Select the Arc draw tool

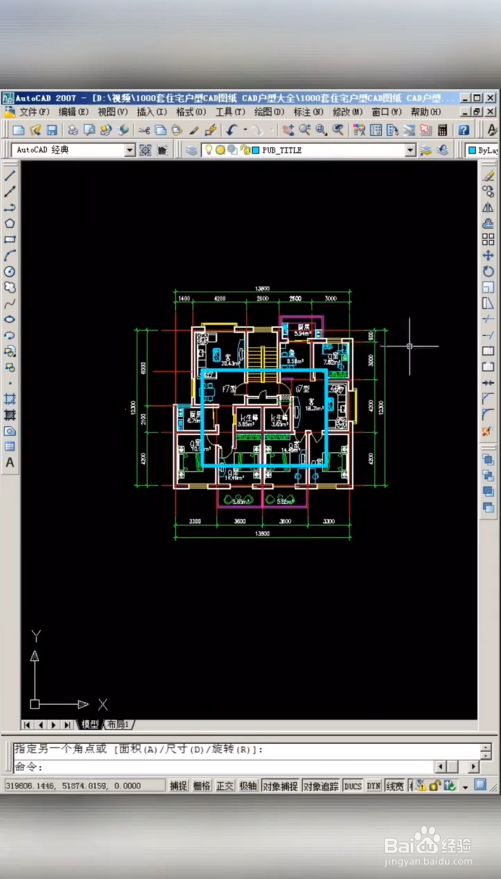coord(10,255)
